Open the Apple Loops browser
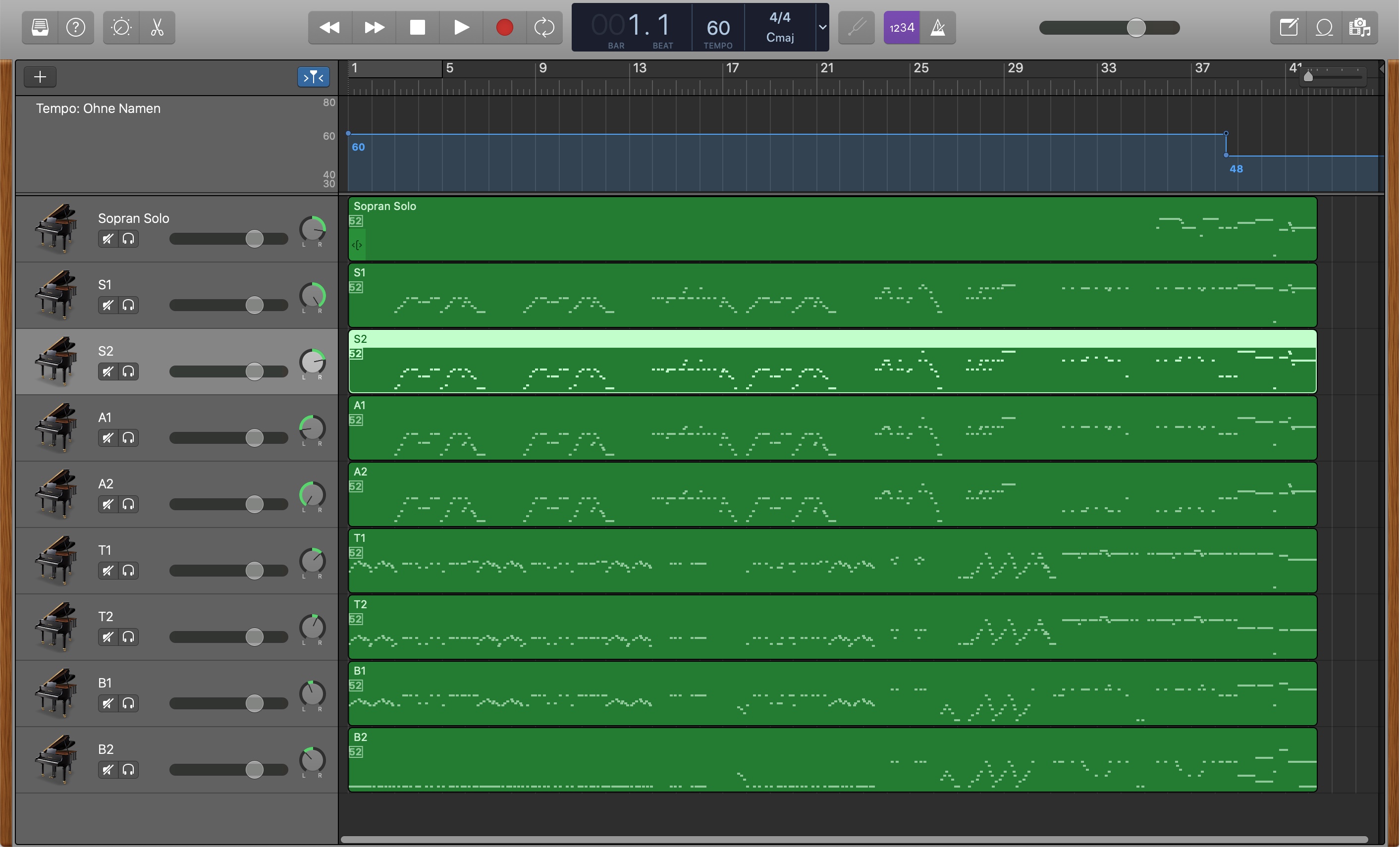This screenshot has height=847, width=1400. [x=1324, y=27]
